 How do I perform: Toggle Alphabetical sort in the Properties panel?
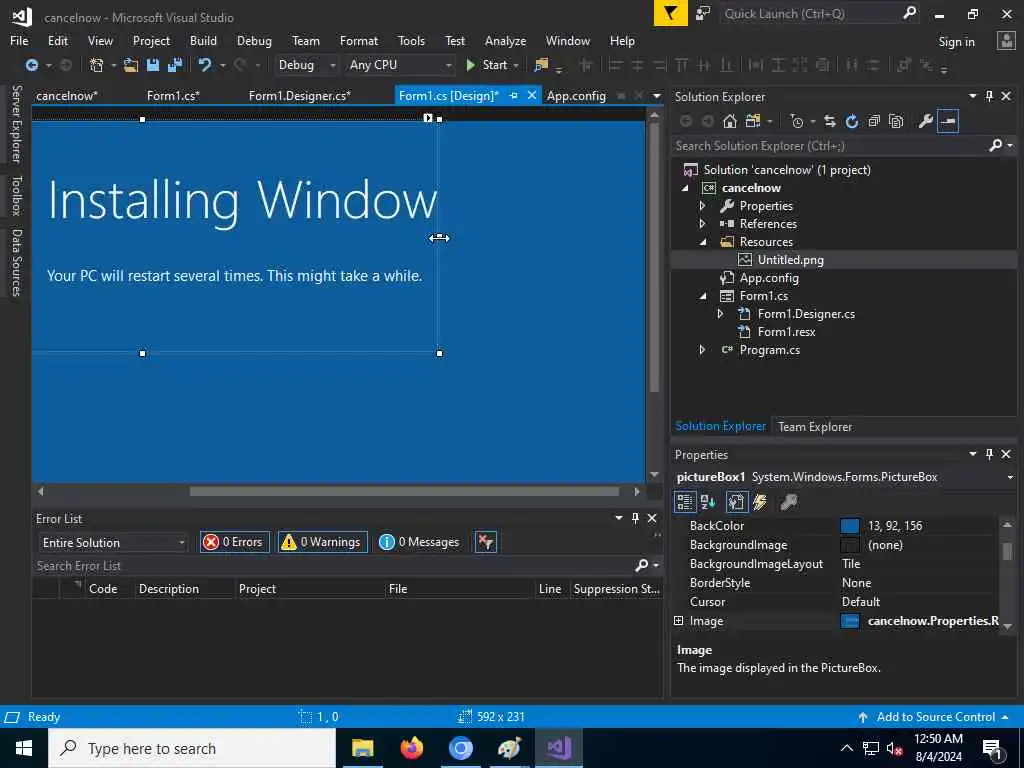(x=708, y=502)
